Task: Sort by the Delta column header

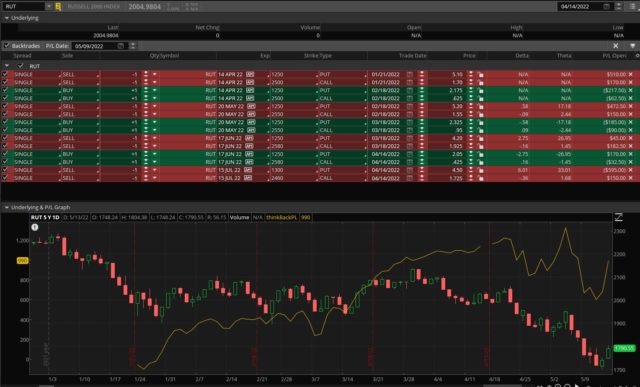Action: [522, 56]
